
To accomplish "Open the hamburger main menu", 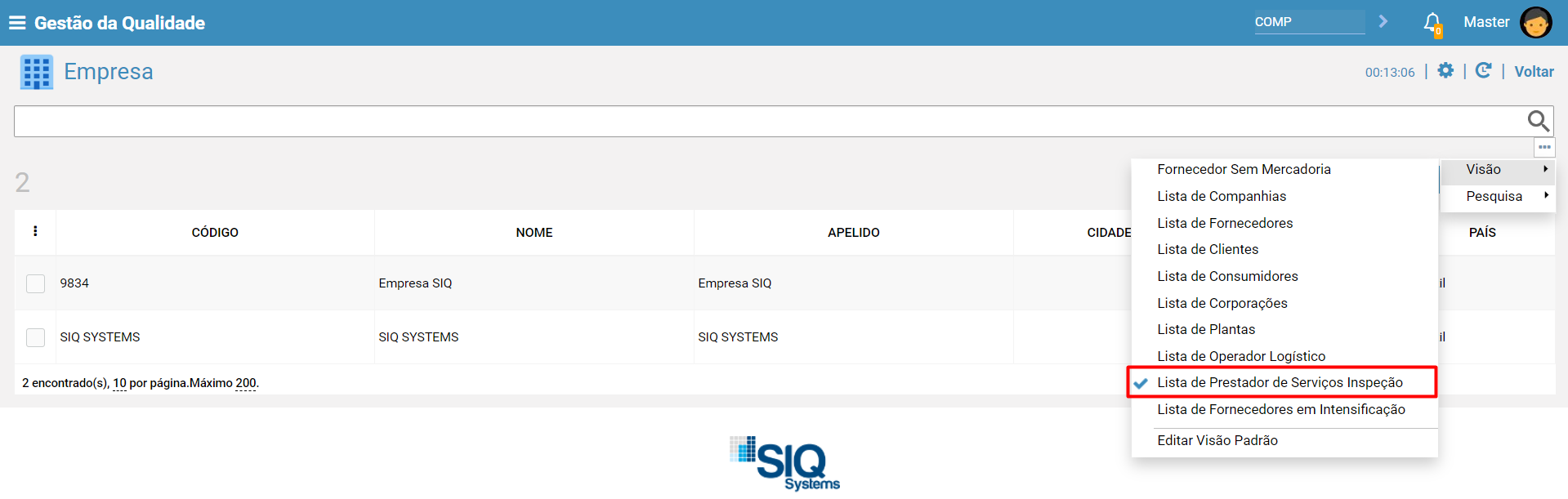I will [x=17, y=23].
